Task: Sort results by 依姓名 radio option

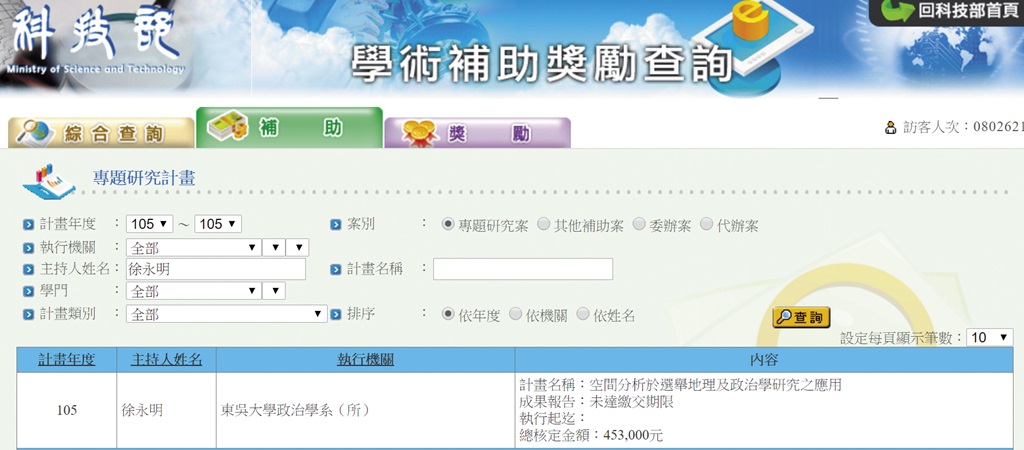Action: pos(582,313)
